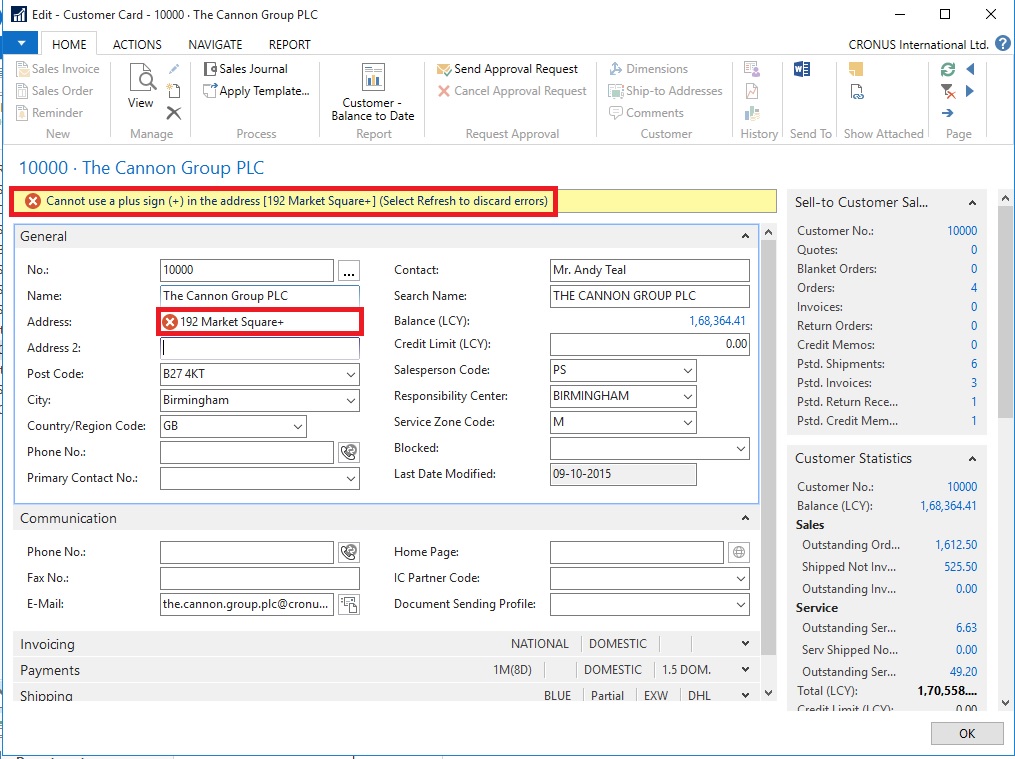The height and width of the screenshot is (759, 1015).
Task: Click the email send icon beside E-Mail field
Action: pos(348,604)
